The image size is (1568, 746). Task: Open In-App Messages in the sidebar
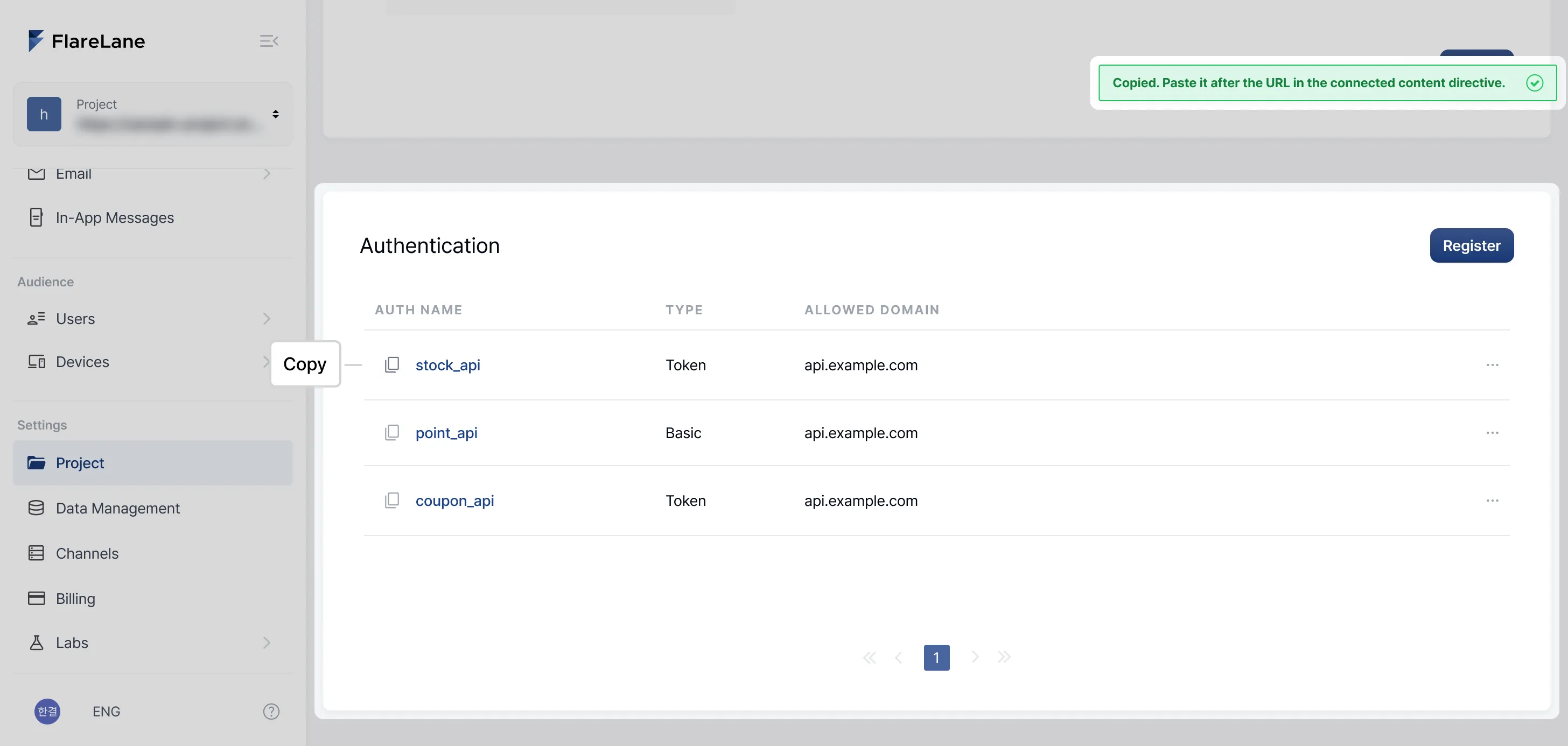coord(153,217)
